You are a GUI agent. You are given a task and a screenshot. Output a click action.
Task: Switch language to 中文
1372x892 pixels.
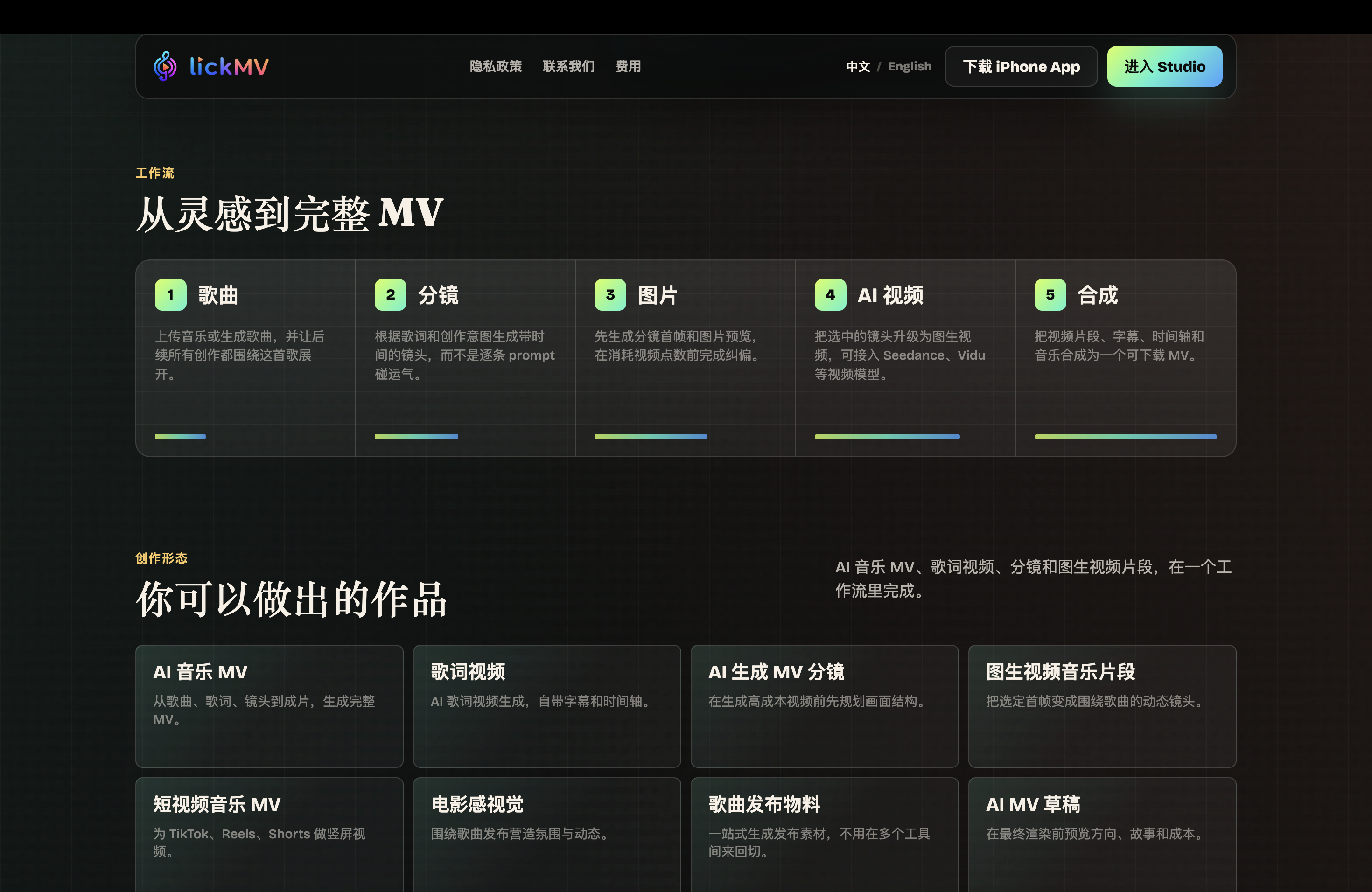tap(858, 66)
